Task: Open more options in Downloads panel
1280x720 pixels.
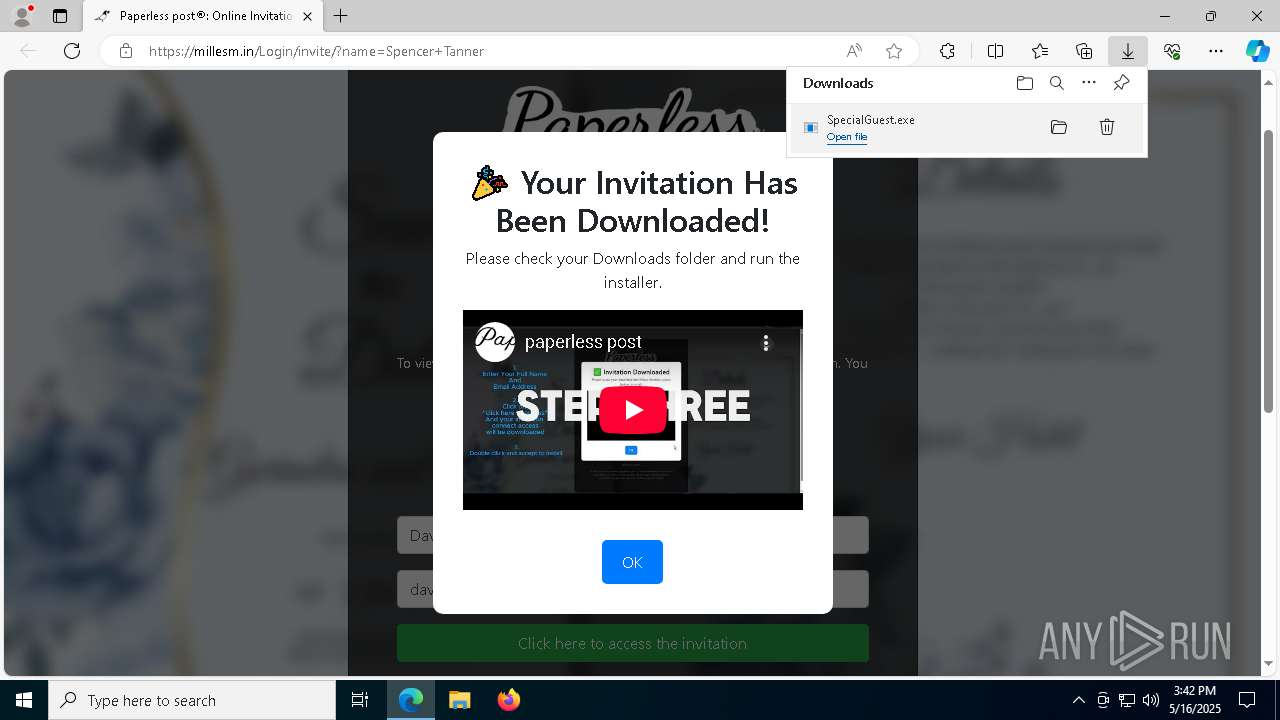Action: tap(1089, 83)
